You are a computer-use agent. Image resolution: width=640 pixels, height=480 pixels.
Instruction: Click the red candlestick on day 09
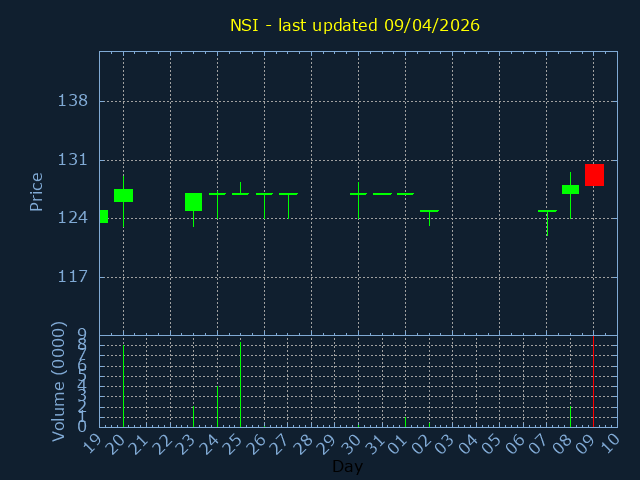tap(594, 175)
